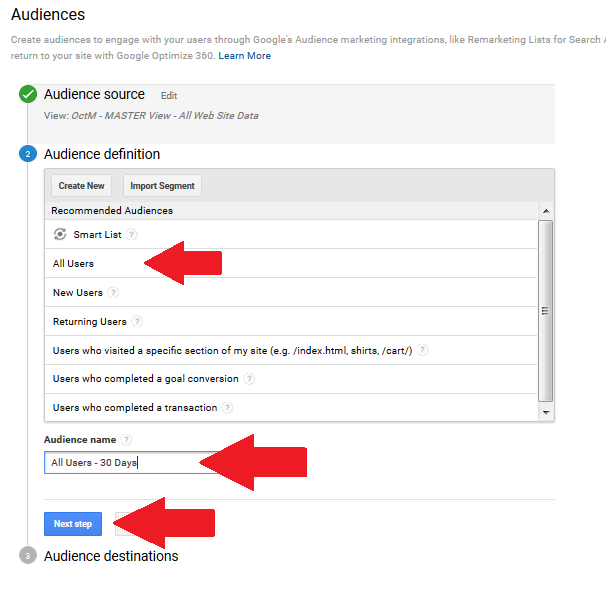Click the Audience name input field
606x589 pixels.
tap(133, 462)
